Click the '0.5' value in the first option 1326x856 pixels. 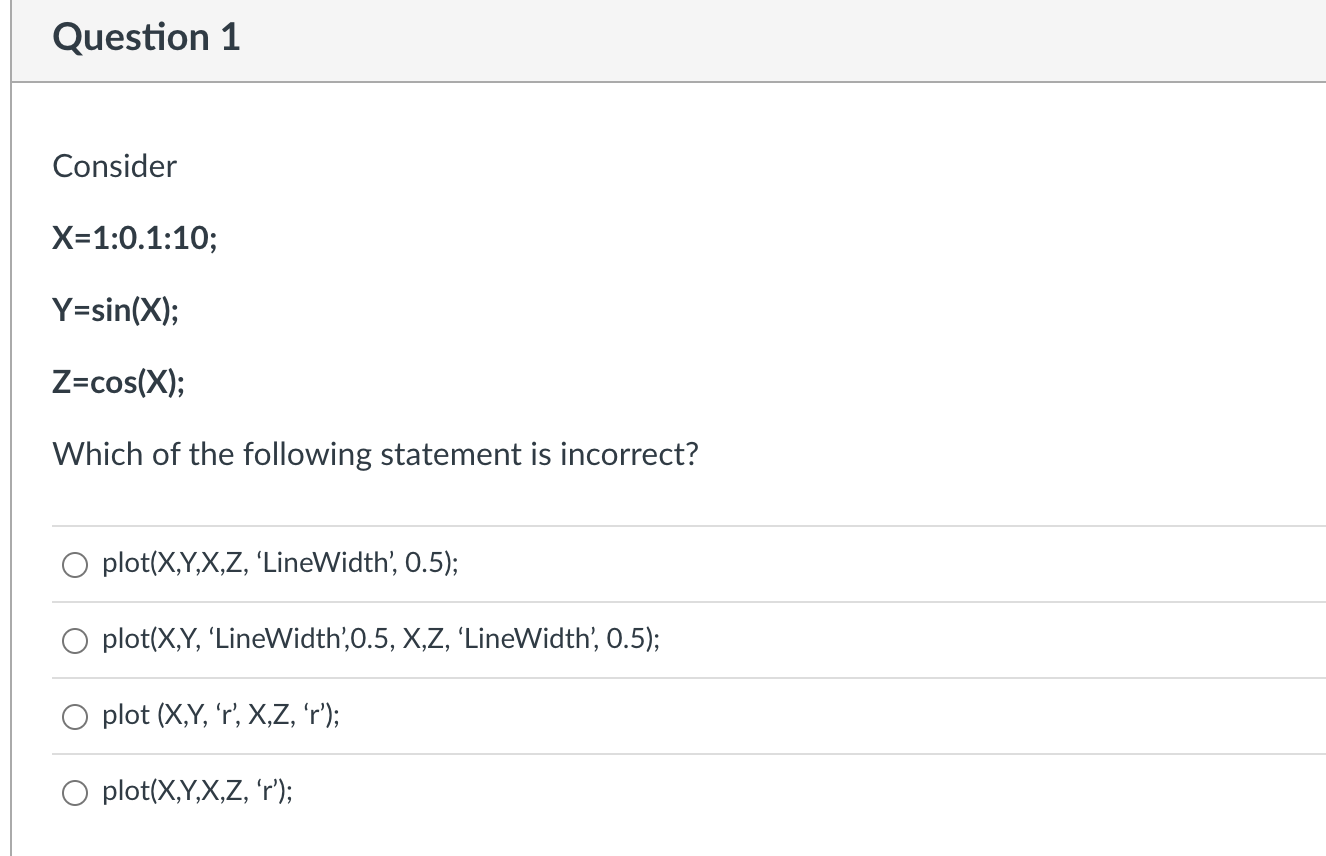coord(428,563)
